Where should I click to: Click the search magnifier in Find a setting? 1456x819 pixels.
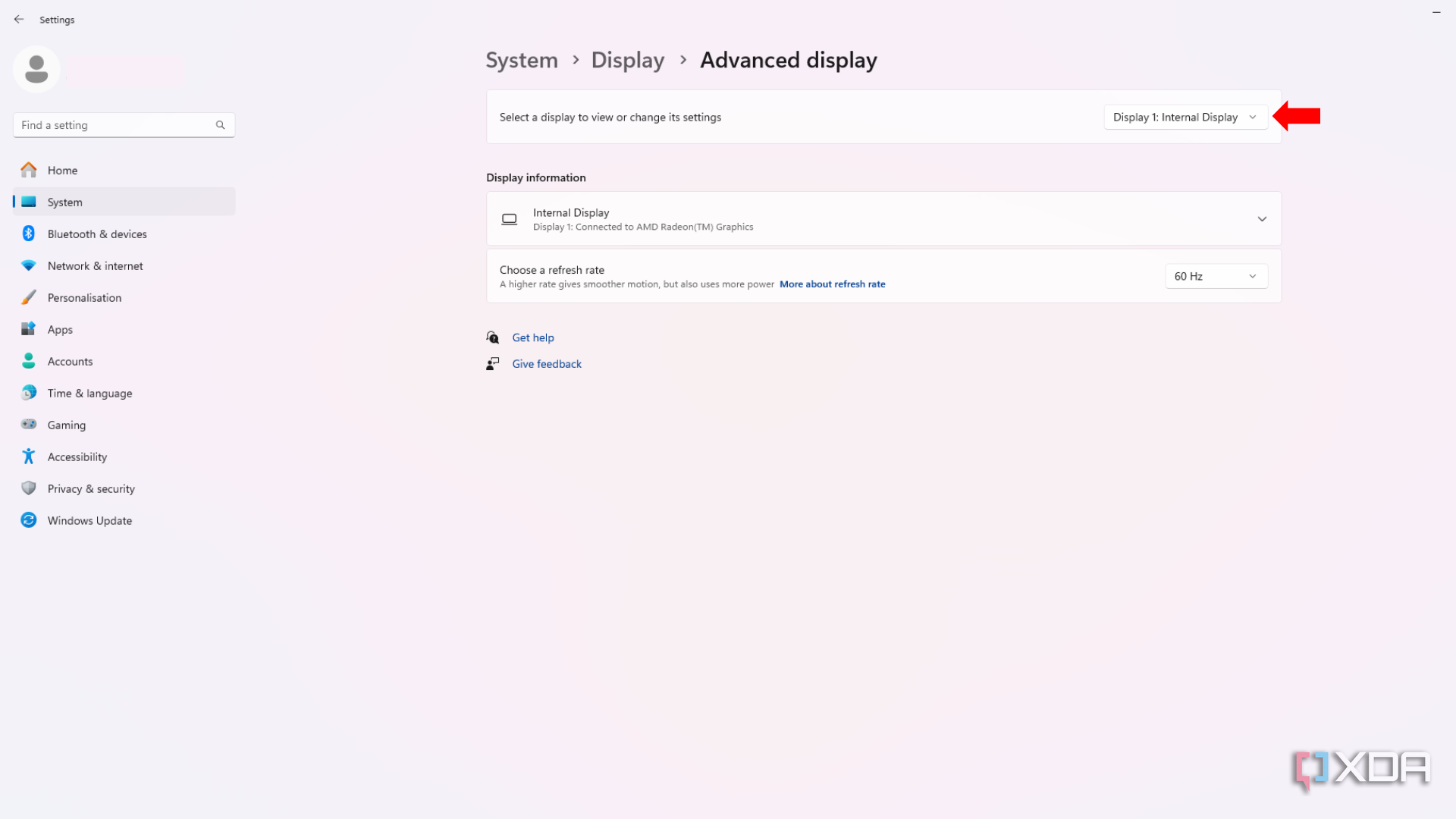[x=220, y=124]
